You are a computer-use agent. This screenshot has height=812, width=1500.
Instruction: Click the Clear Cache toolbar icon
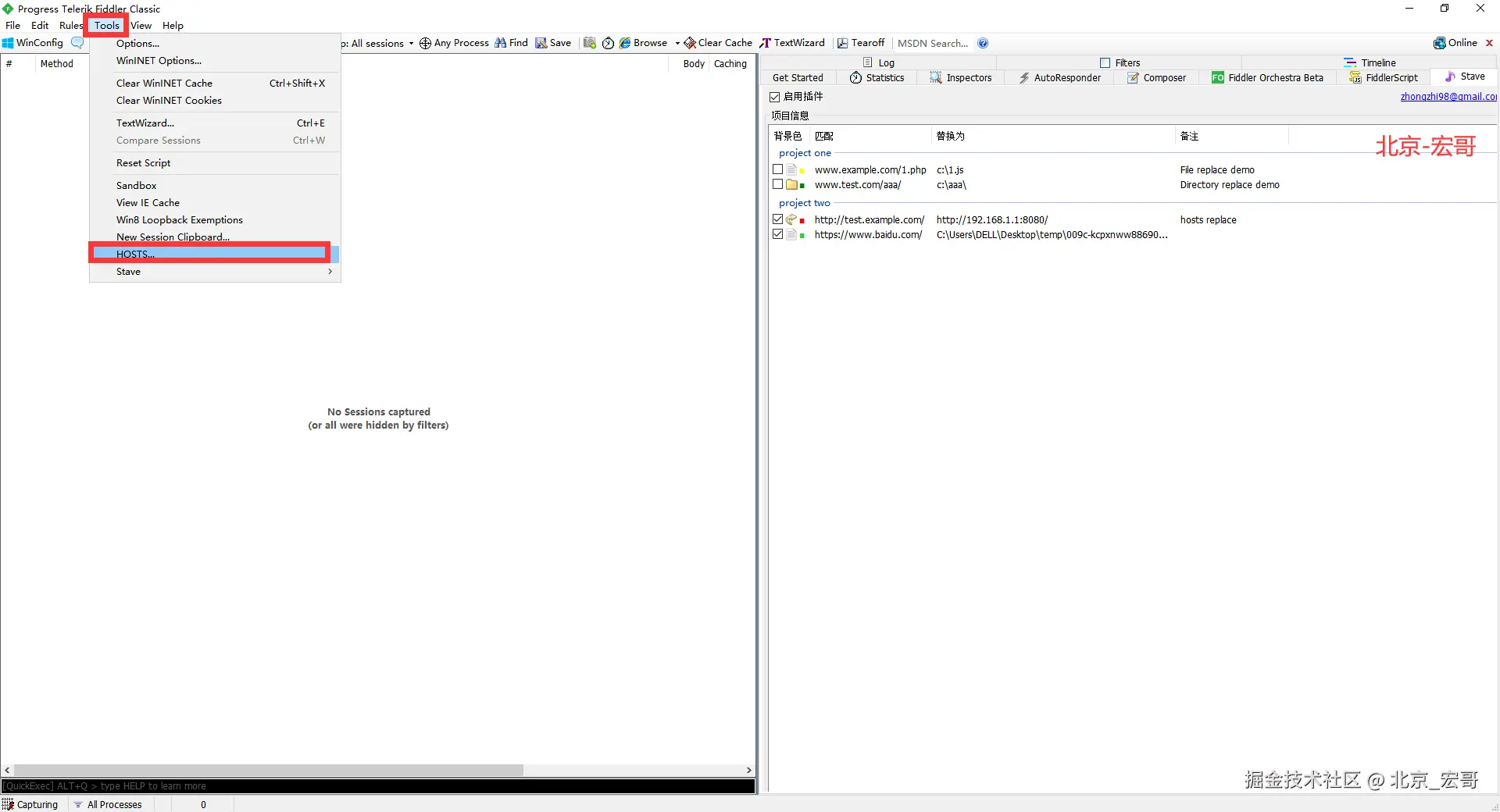(x=690, y=43)
